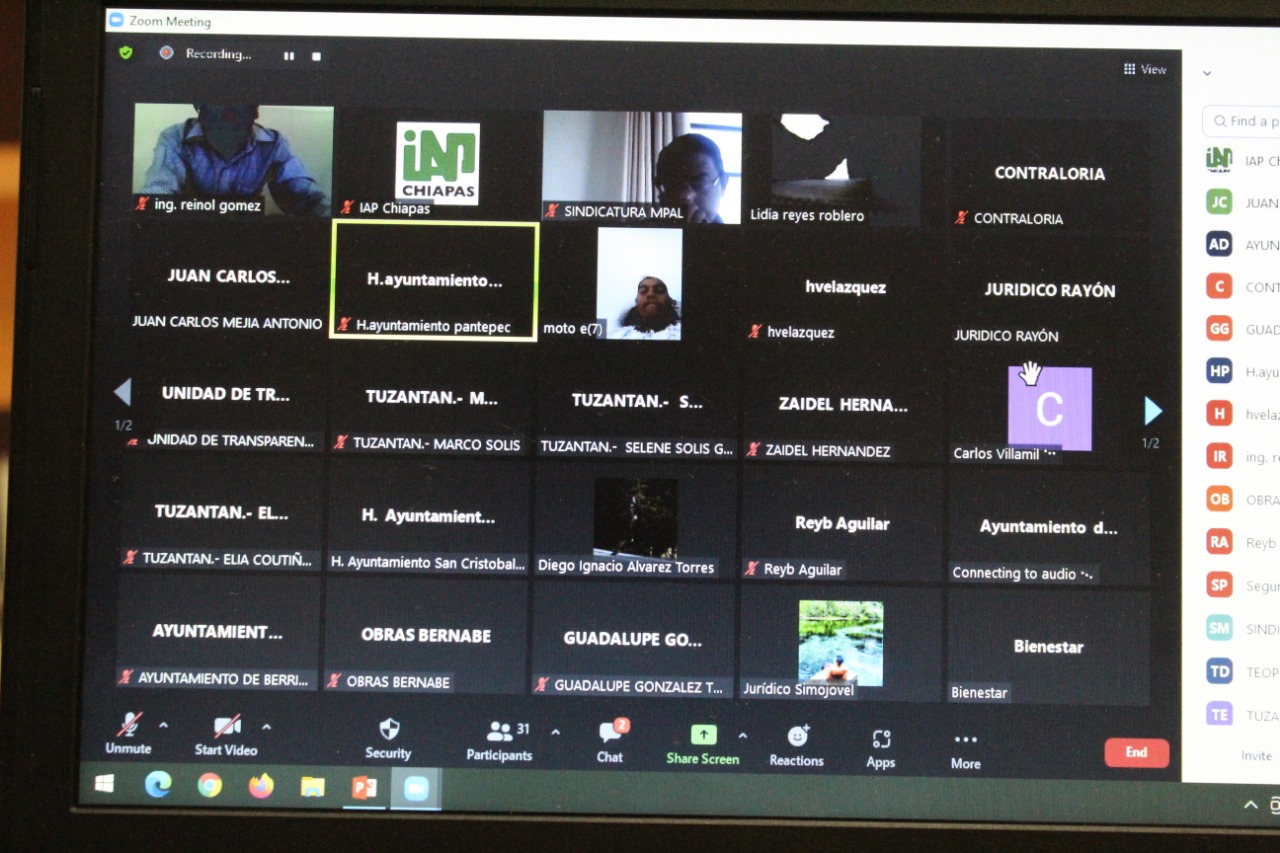Viewport: 1280px width, 853px height.
Task: Select OB avatar in participants list
Action: coord(1218,499)
